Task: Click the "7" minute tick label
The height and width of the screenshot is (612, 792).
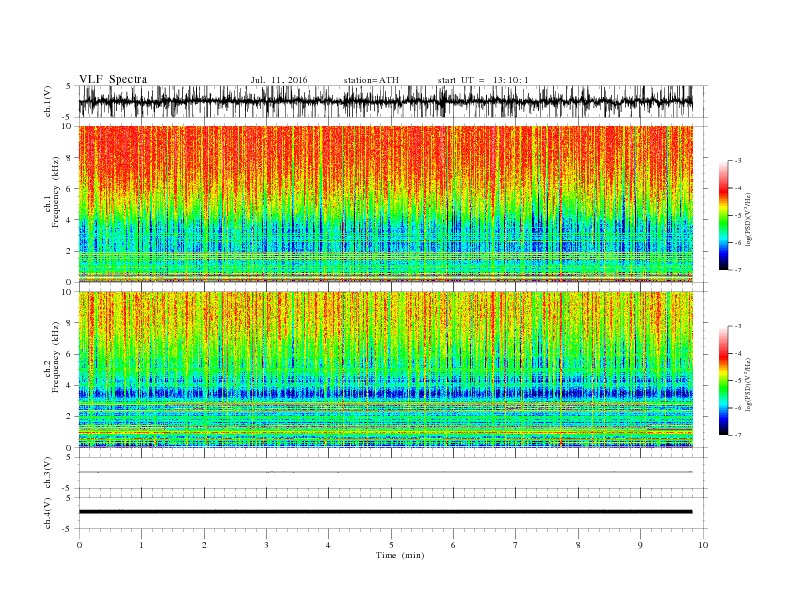Action: click(x=515, y=545)
